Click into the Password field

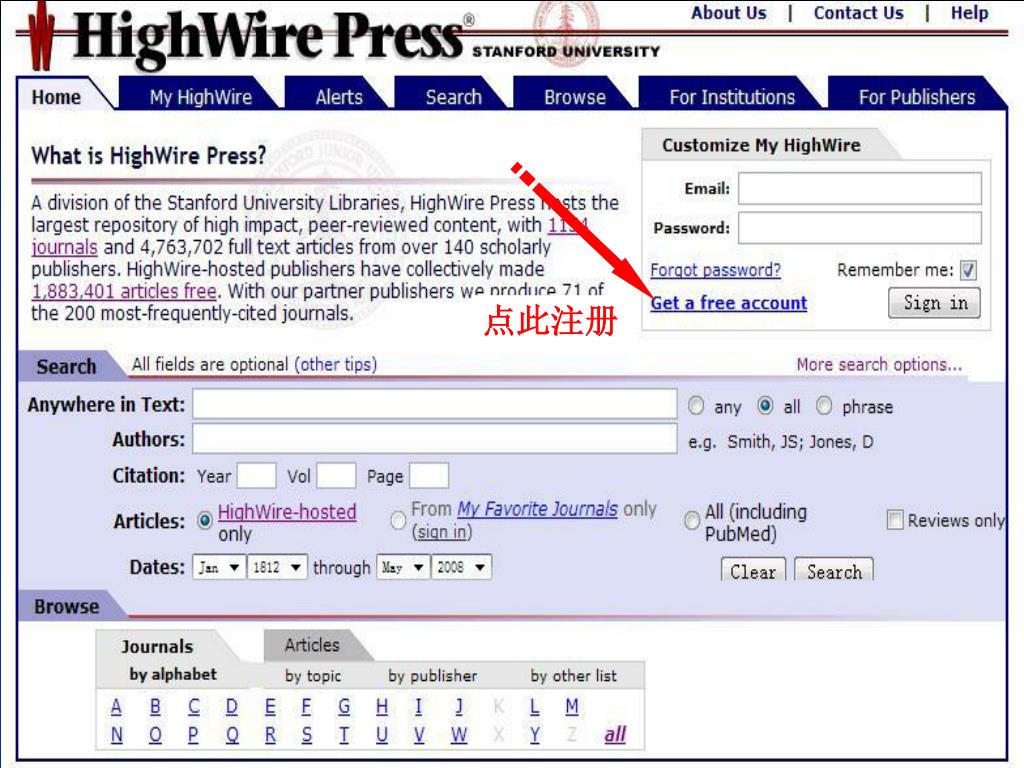tap(859, 228)
